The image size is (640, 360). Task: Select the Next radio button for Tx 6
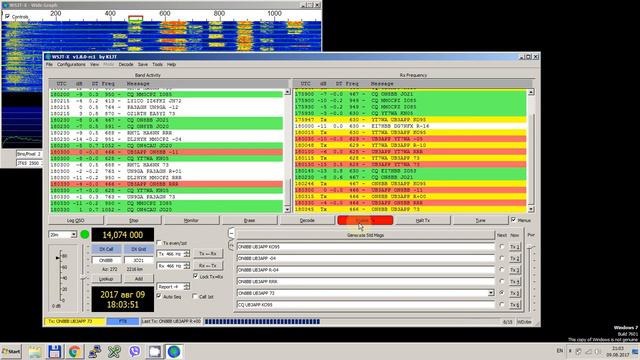502,304
